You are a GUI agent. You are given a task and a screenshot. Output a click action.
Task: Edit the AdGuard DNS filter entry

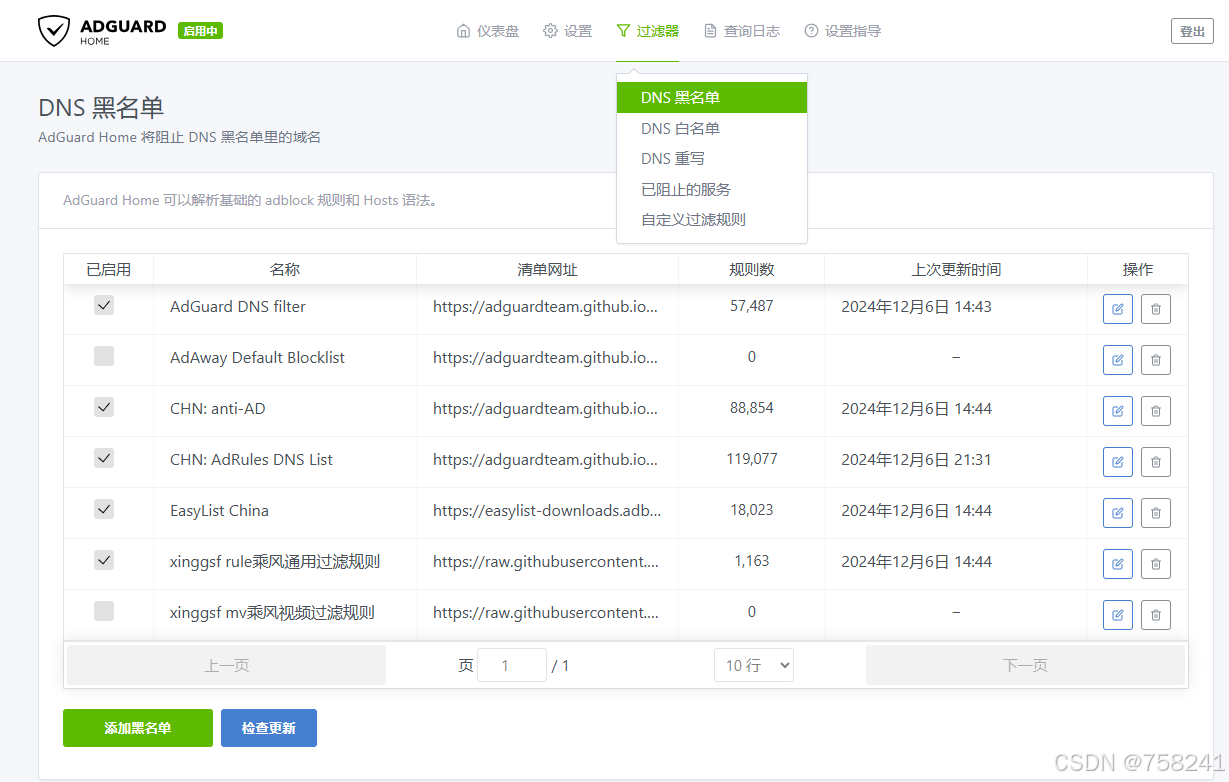click(x=1118, y=309)
